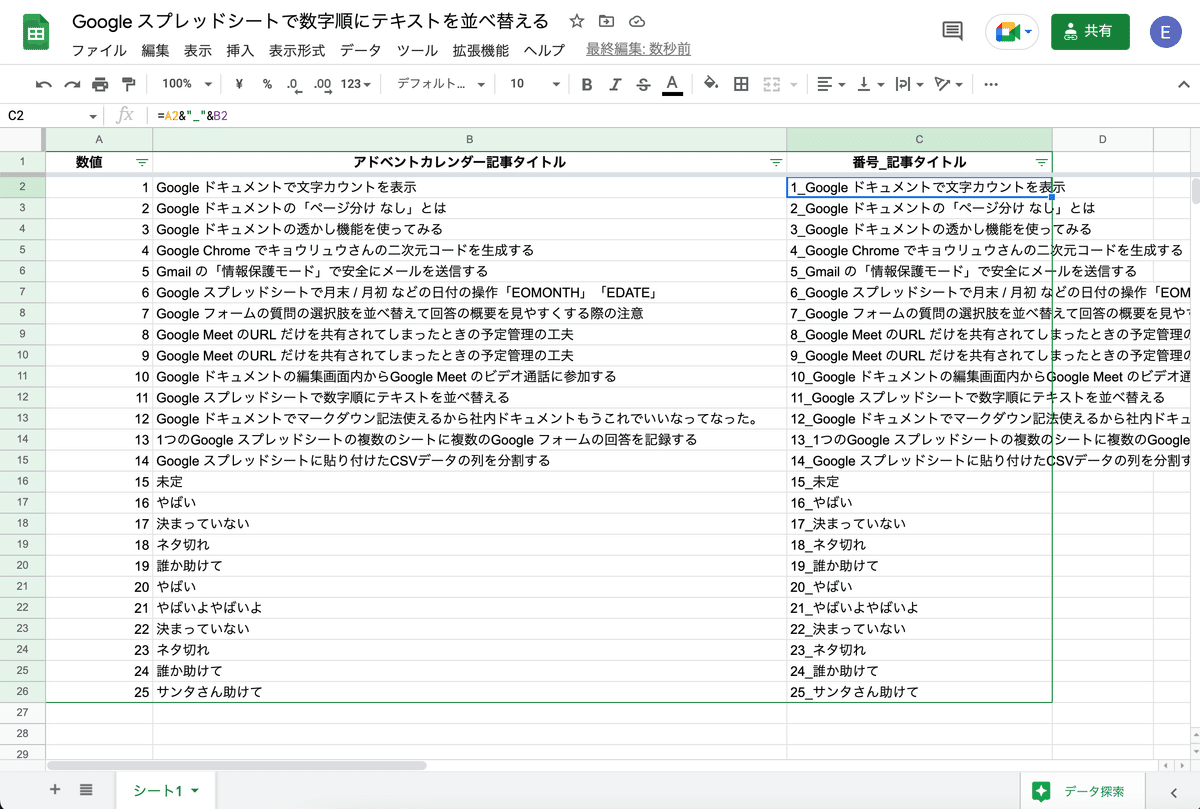Open the 表示形式 menu
The width and height of the screenshot is (1200, 809).
point(297,50)
